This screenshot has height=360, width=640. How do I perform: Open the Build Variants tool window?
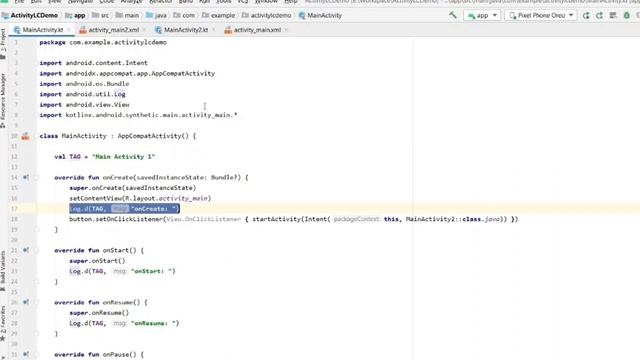point(3,271)
